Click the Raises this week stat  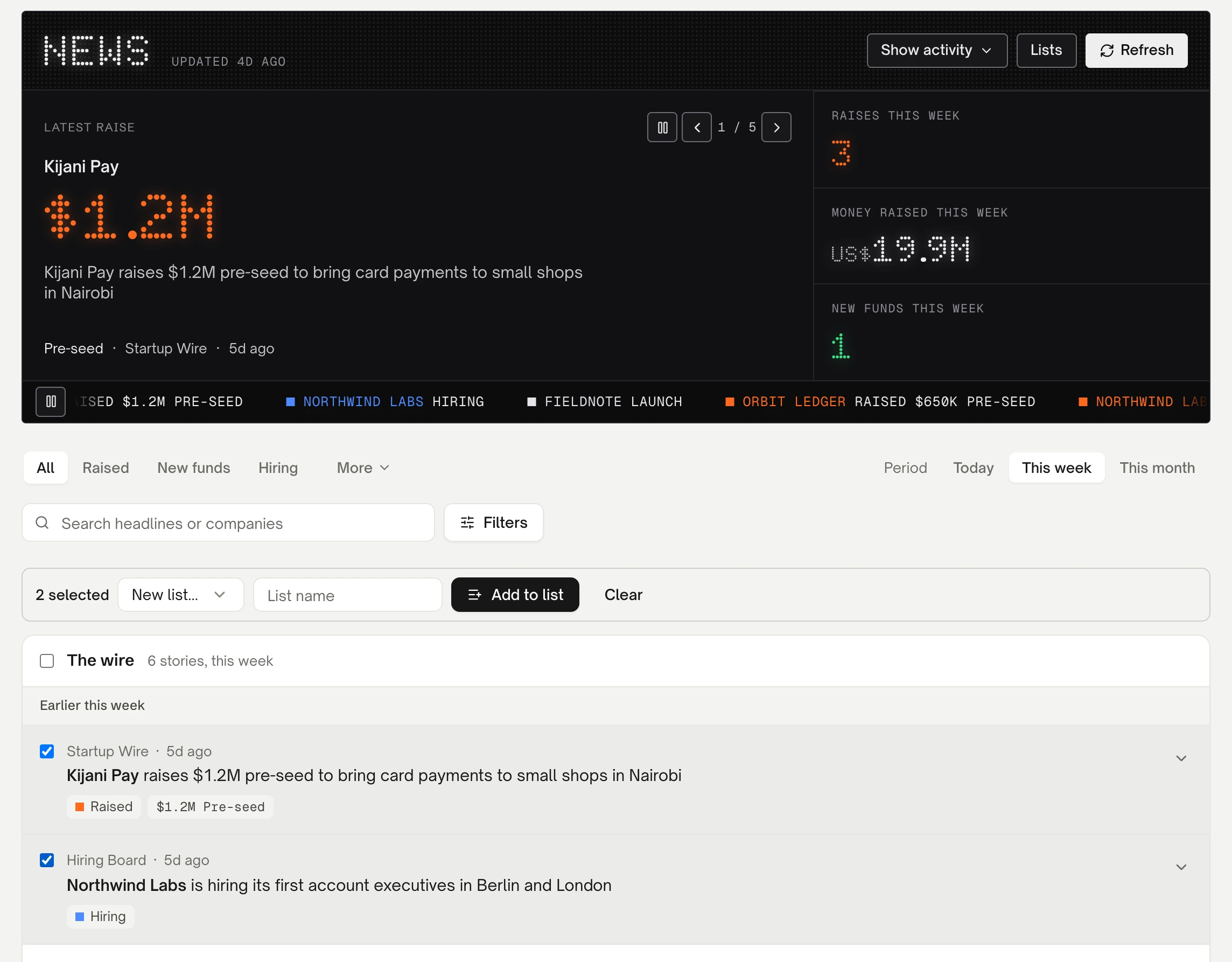[1011, 140]
